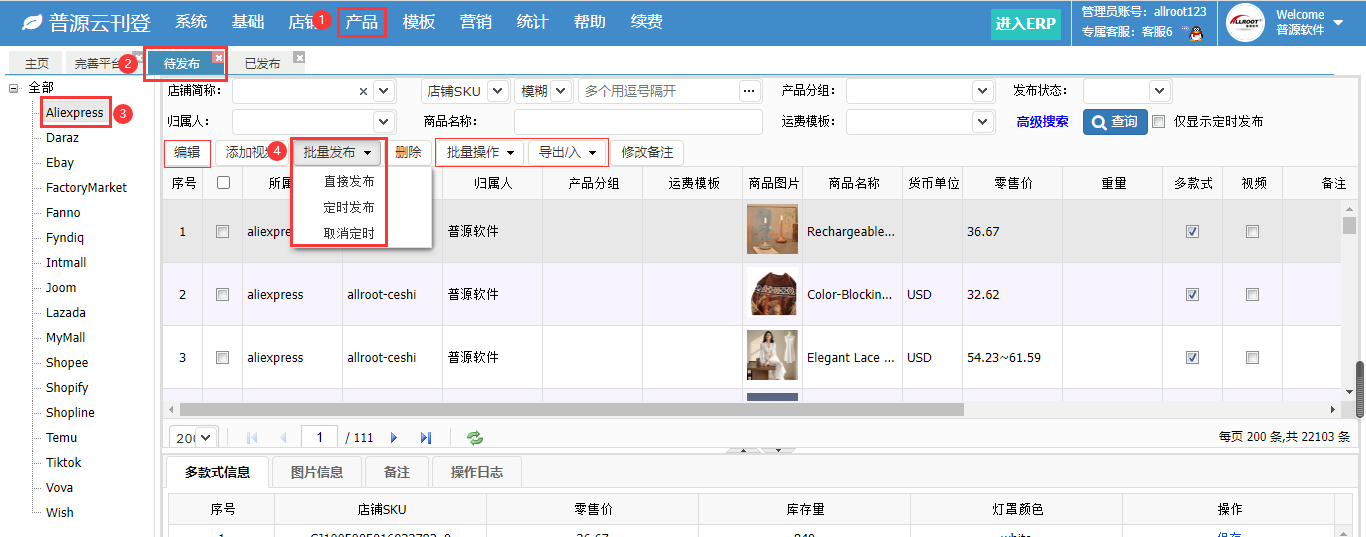Click the green refresh icon in pager
Screen dimensions: 1366x537
click(x=475, y=438)
